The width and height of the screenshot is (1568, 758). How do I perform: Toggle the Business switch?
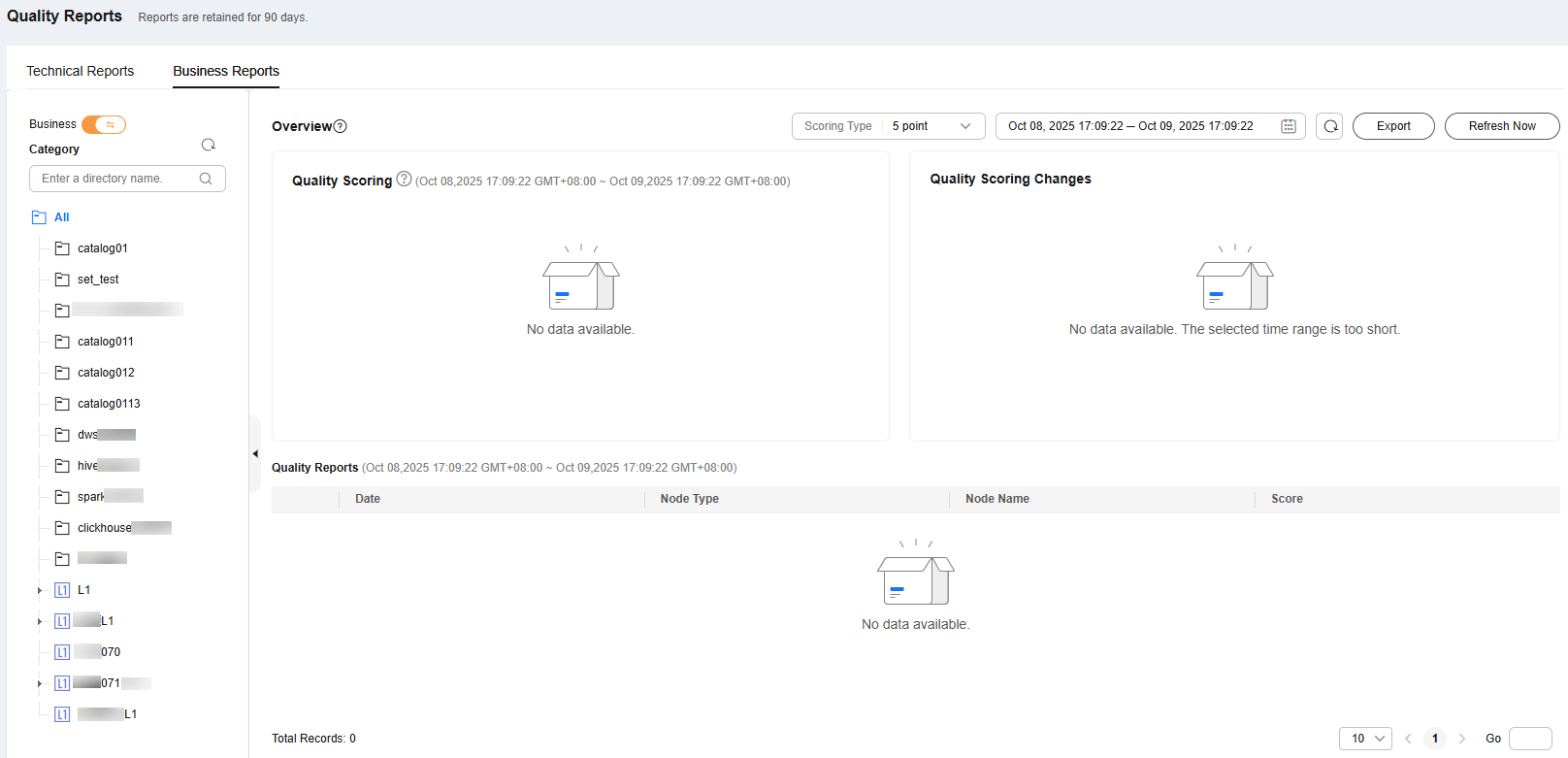[104, 124]
